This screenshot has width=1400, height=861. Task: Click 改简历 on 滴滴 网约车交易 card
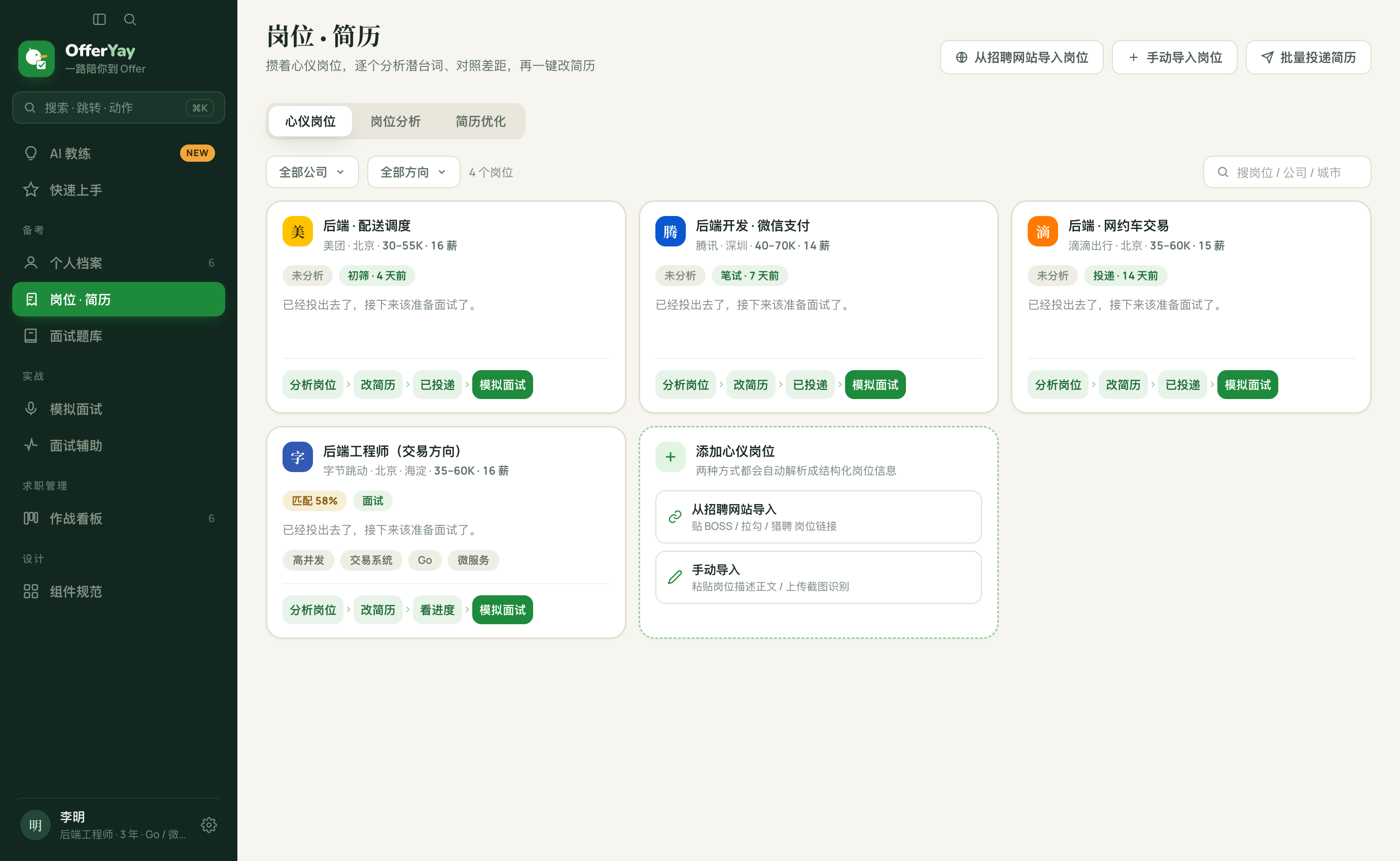point(1123,384)
